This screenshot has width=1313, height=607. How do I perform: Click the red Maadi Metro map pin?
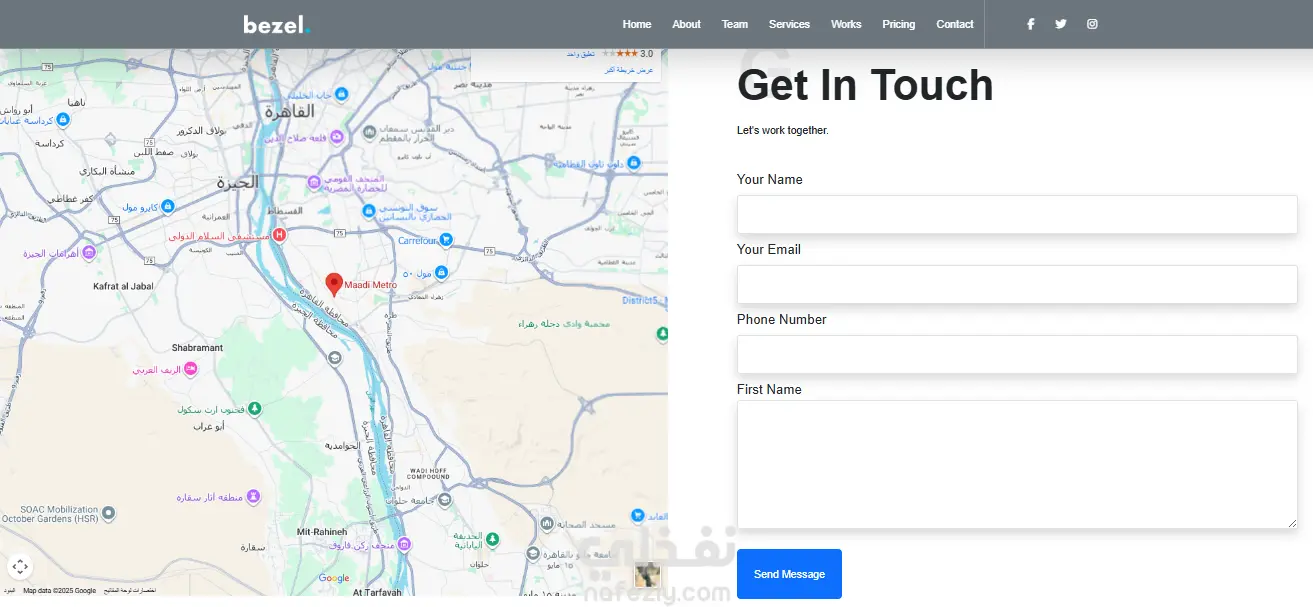[335, 285]
